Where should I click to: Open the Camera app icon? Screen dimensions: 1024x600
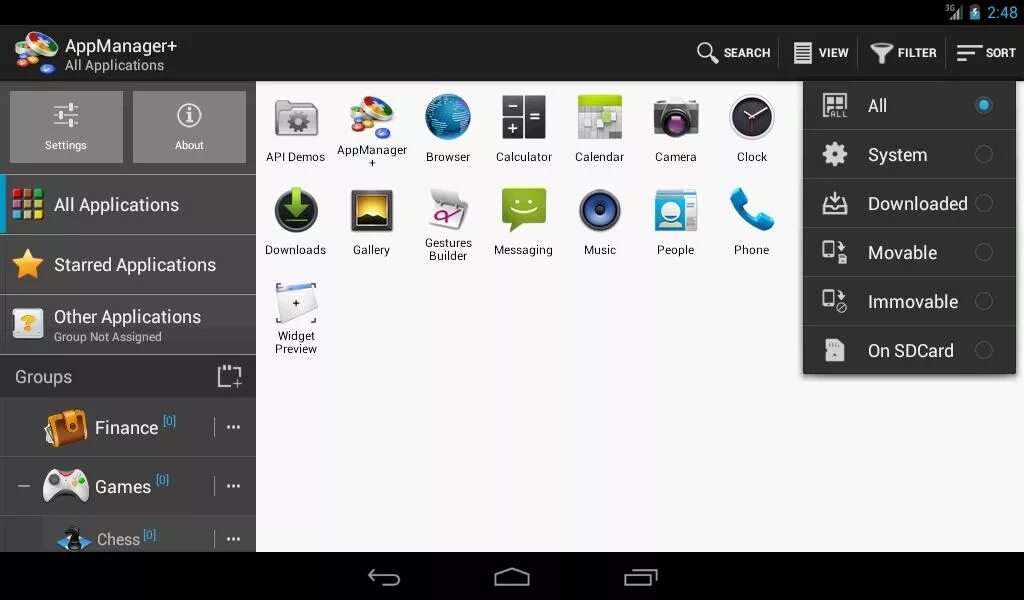tap(676, 118)
